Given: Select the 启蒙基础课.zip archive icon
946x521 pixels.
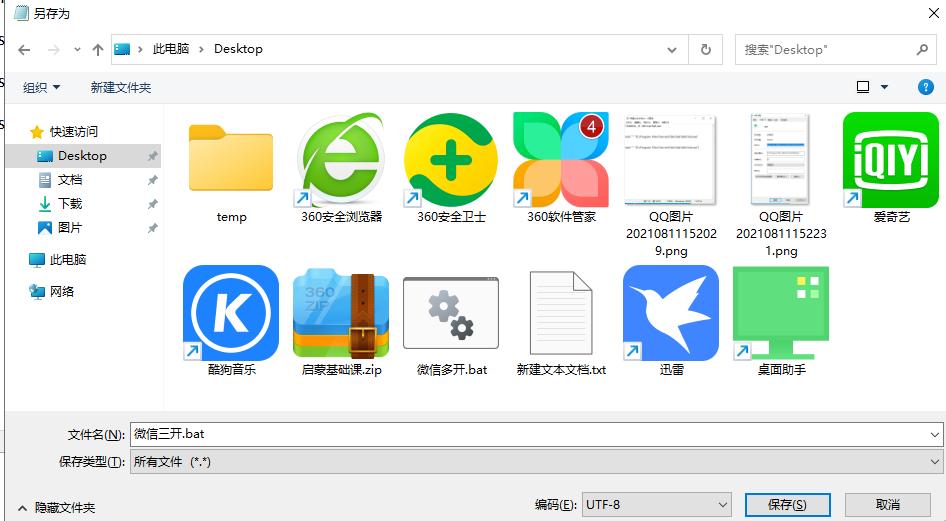Looking at the screenshot, I should (x=341, y=313).
